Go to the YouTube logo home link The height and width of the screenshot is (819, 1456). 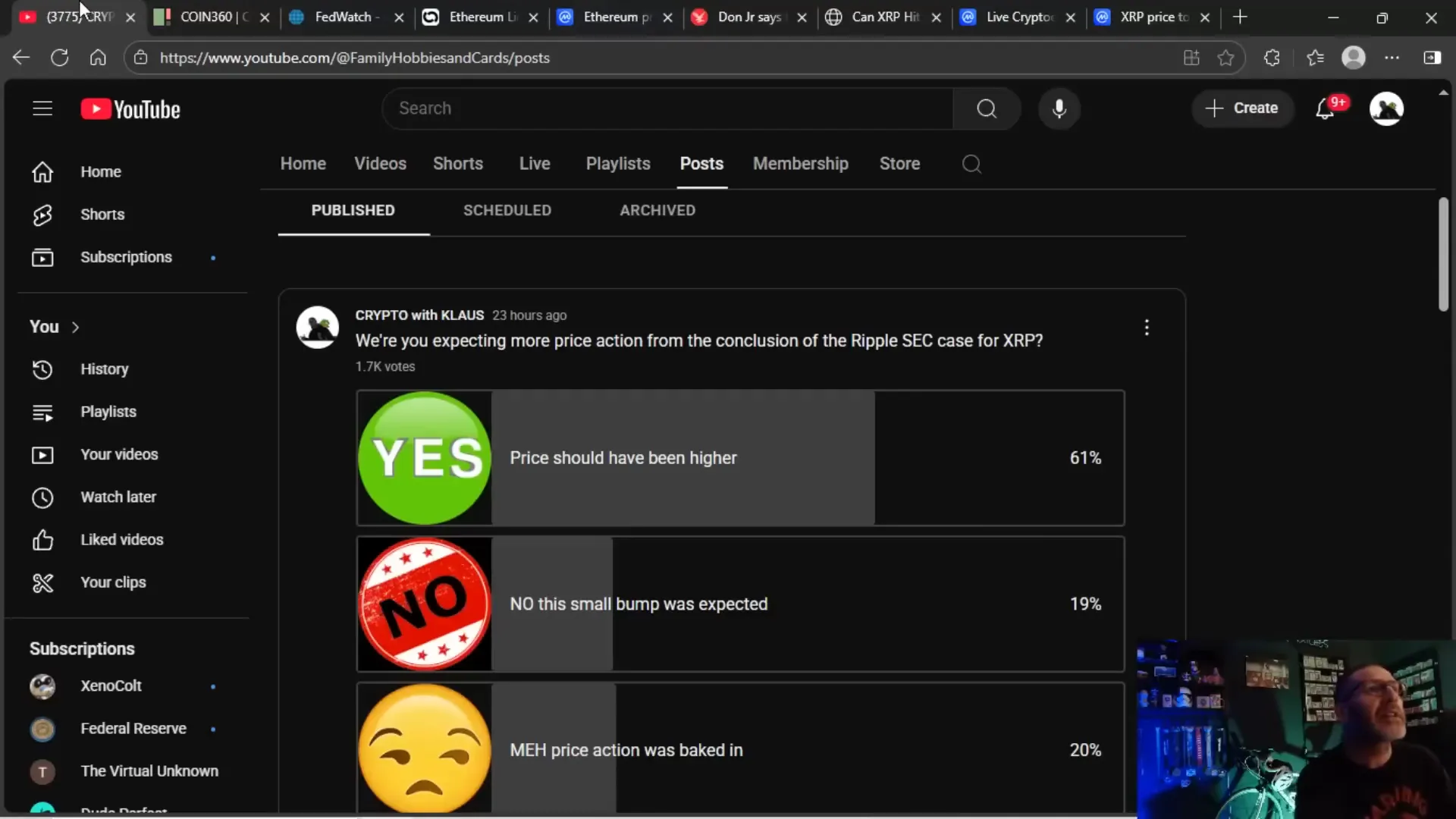point(130,109)
